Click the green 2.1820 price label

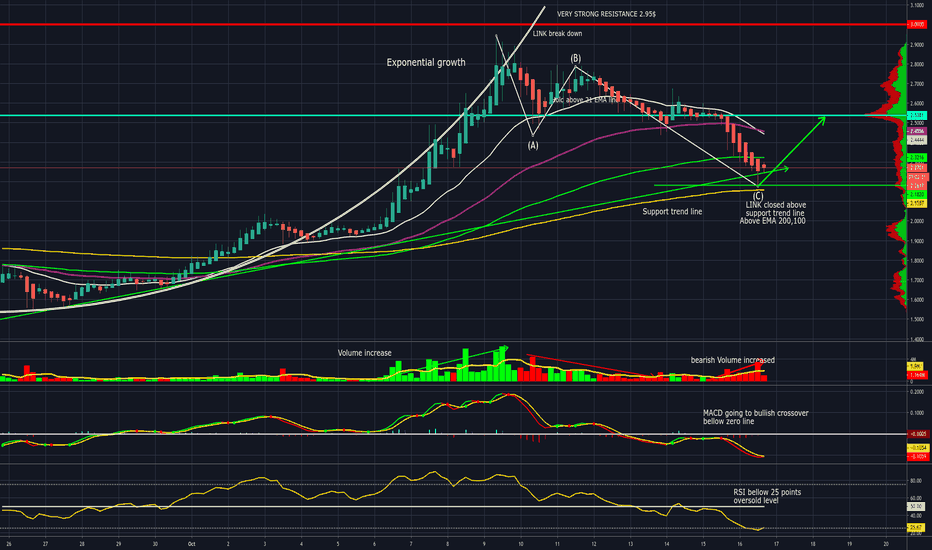[x=917, y=194]
